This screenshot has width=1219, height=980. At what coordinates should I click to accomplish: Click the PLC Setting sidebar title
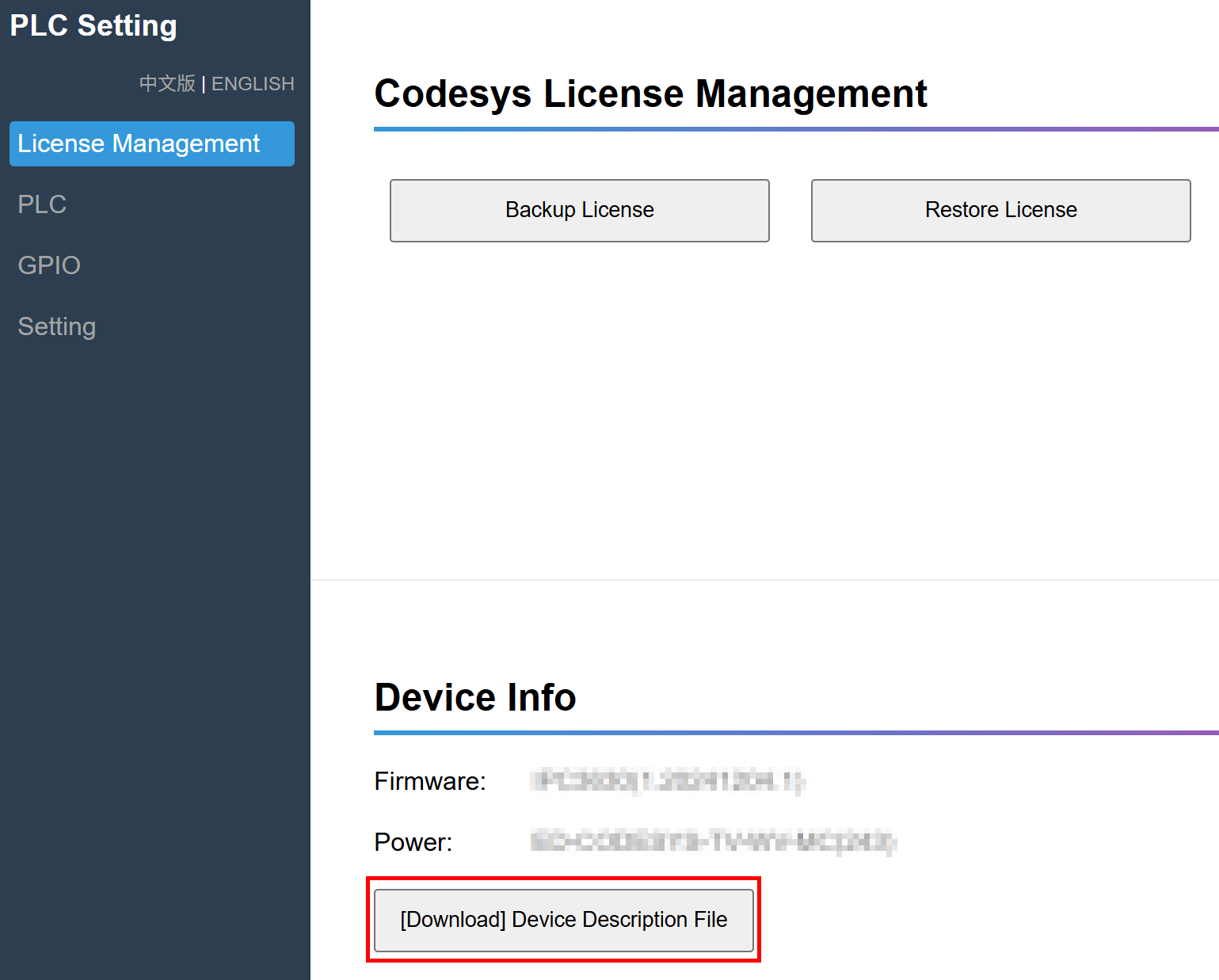tap(93, 25)
